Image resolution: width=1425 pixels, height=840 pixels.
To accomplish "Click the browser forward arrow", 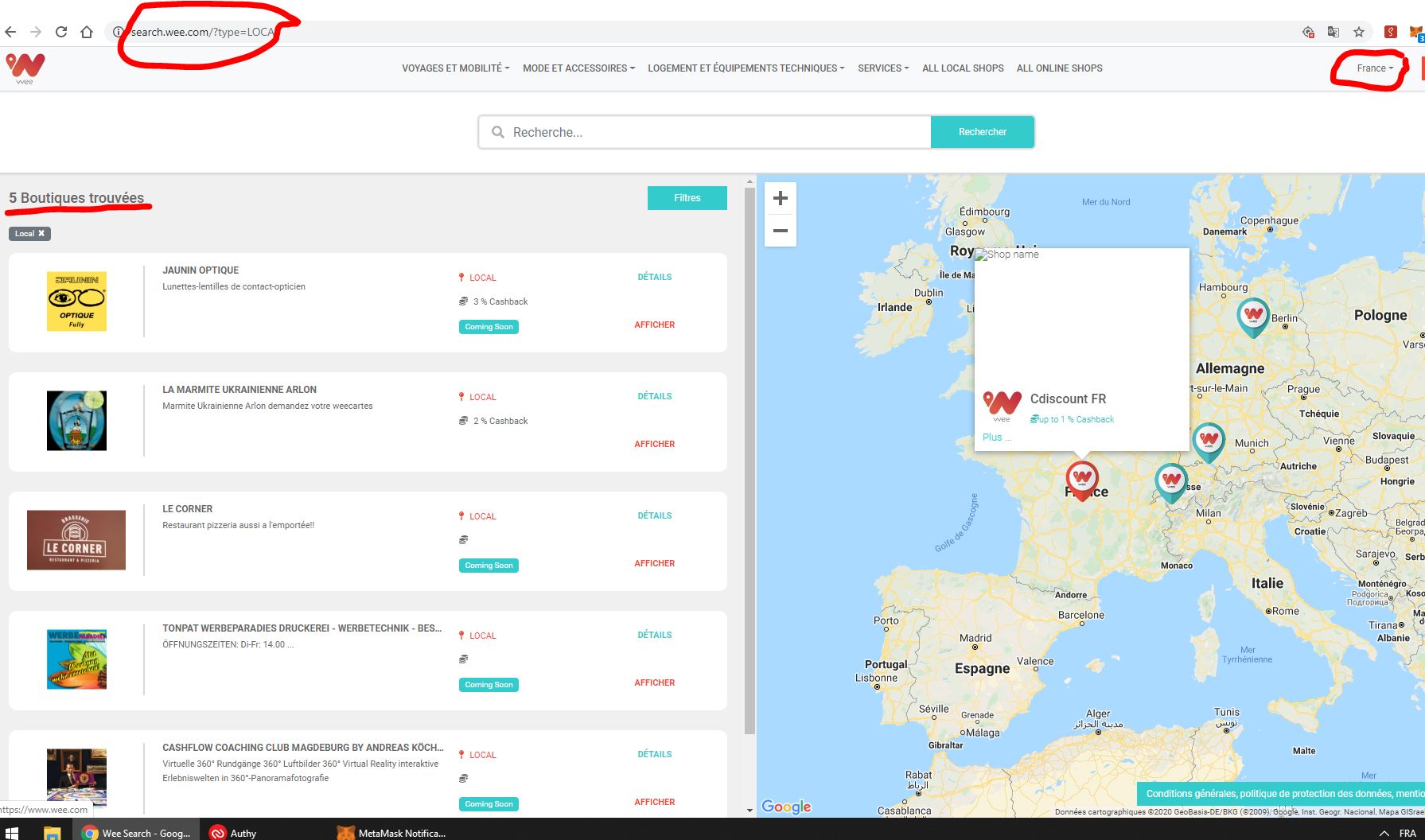I will pos(36,32).
